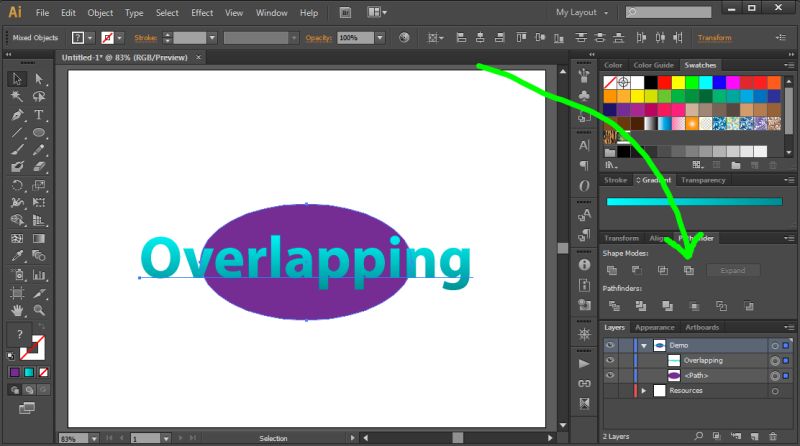The height and width of the screenshot is (446, 800).
Task: Click the cyan gradient slider bar
Action: 694,202
